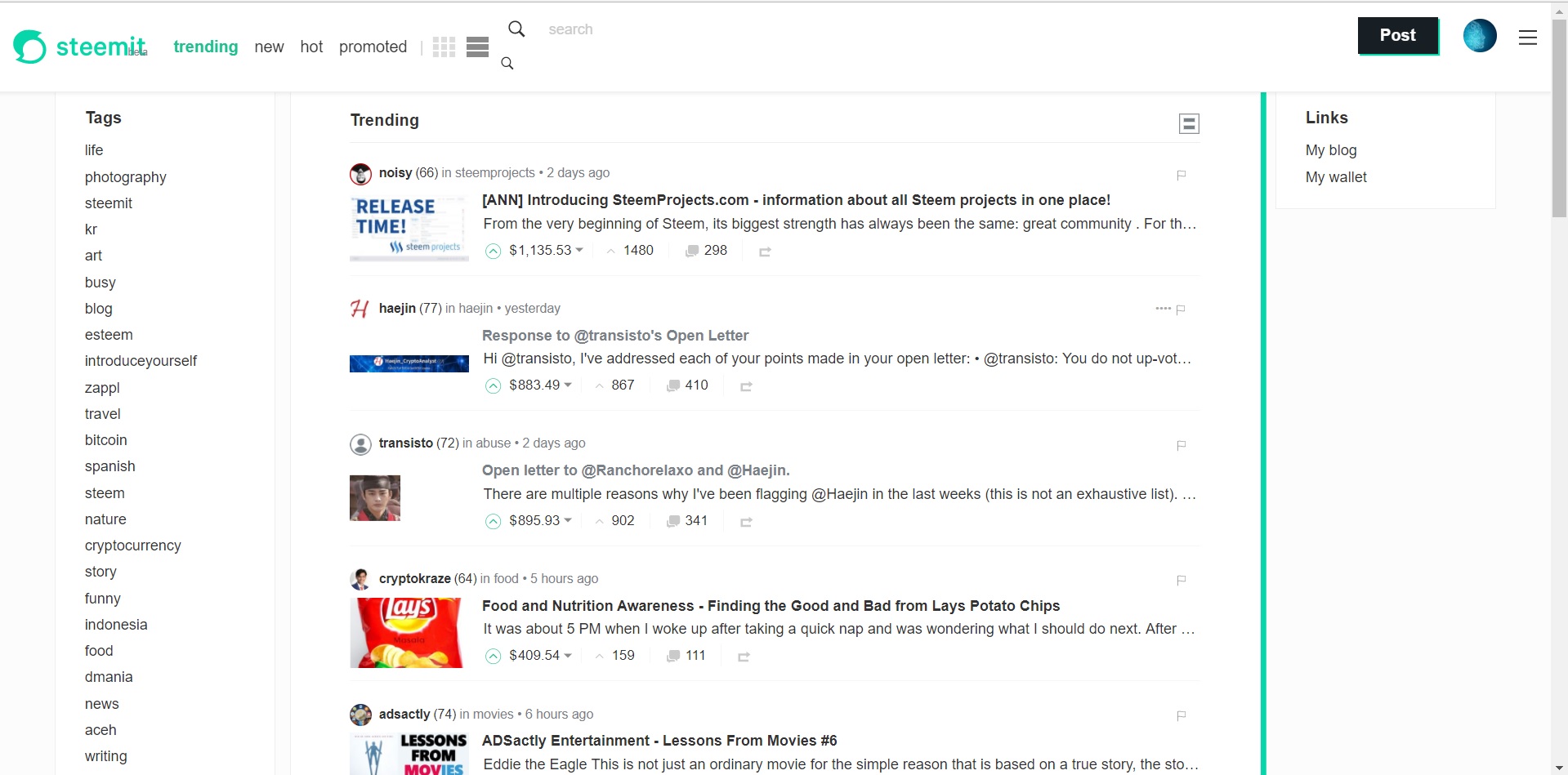
Task: Open comments on noisy's post (298)
Action: (706, 251)
